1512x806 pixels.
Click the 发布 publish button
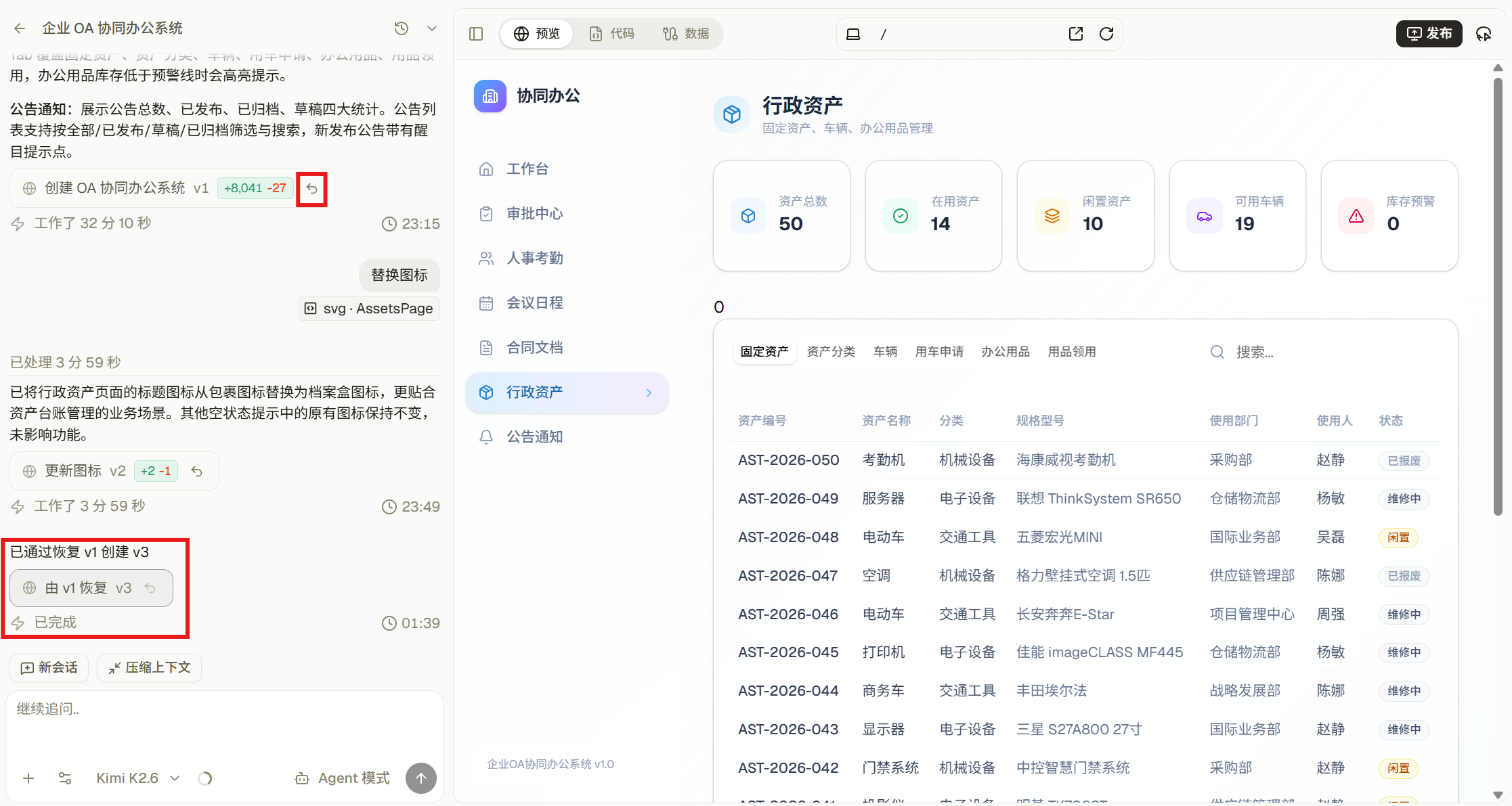[1429, 34]
